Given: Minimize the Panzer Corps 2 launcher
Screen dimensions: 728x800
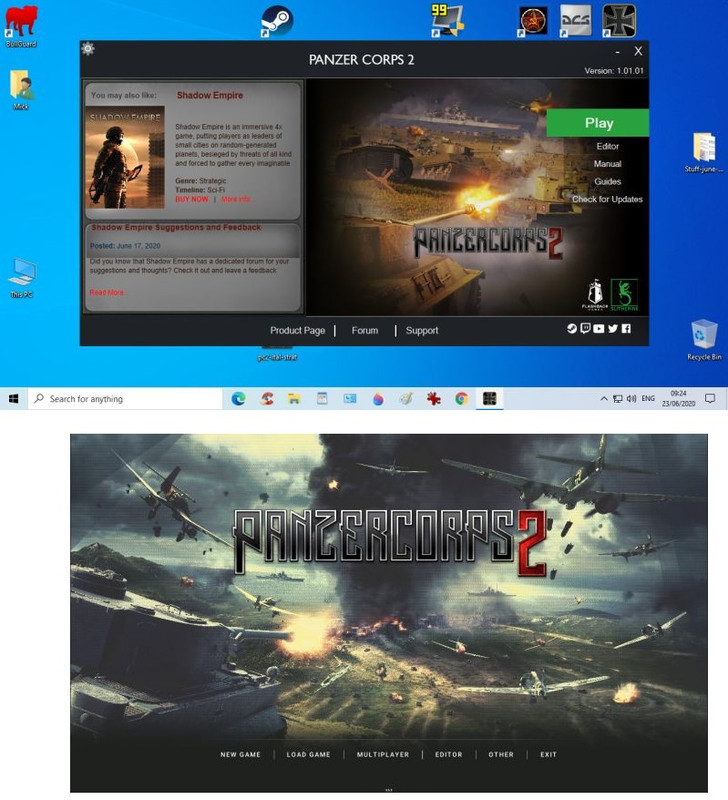Looking at the screenshot, I should (617, 52).
